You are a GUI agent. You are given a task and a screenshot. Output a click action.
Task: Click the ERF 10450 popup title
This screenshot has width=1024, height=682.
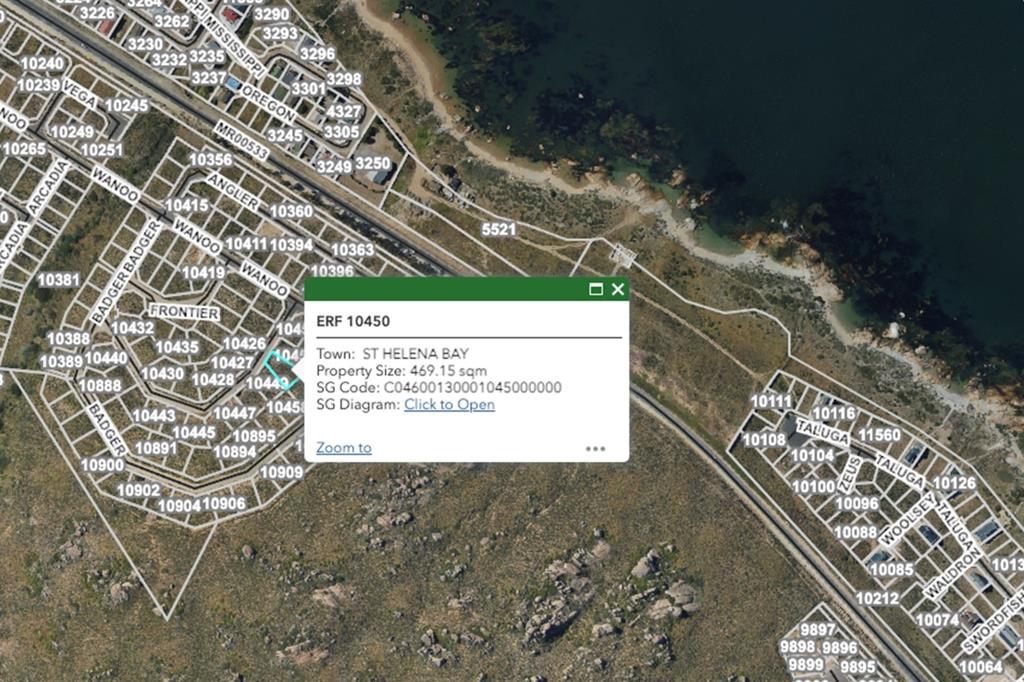353,321
